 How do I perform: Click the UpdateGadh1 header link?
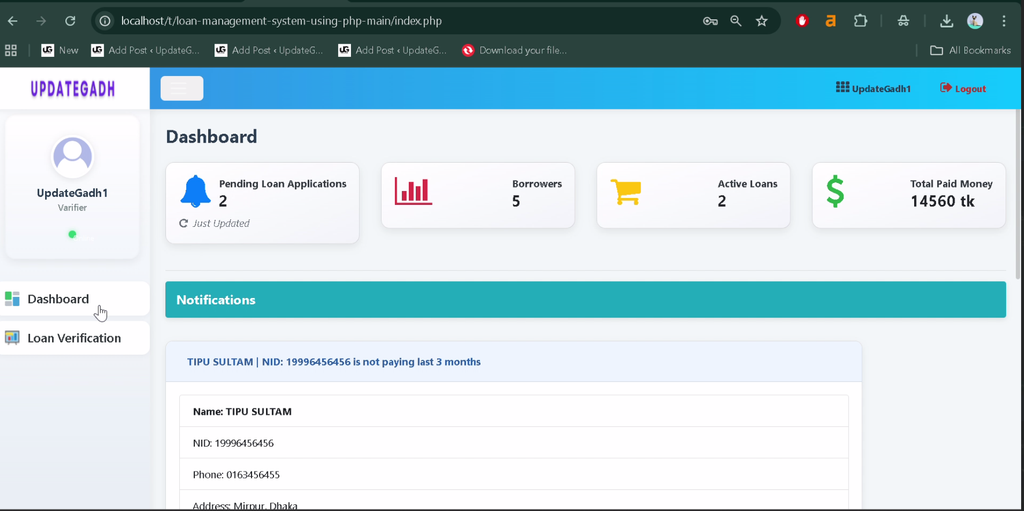873,88
